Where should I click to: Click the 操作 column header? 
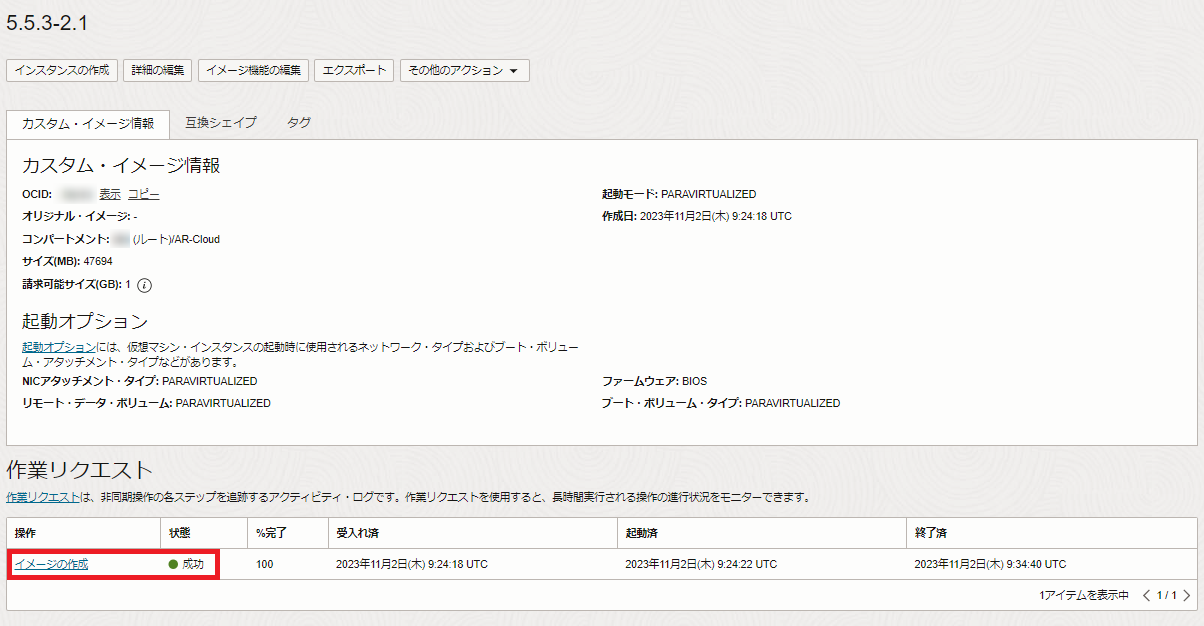click(25, 533)
